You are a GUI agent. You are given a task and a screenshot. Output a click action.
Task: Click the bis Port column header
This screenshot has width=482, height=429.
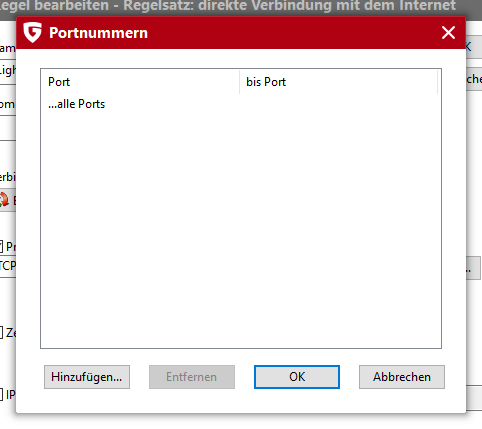338,82
